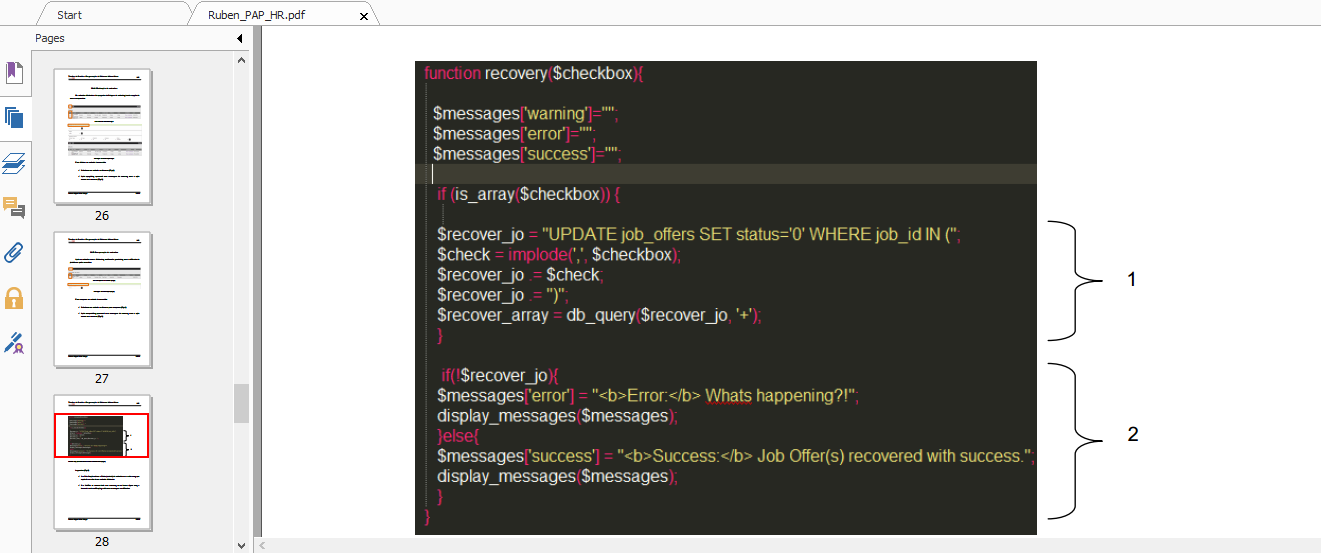
Task: Open the Security lock panel icon
Action: point(14,298)
